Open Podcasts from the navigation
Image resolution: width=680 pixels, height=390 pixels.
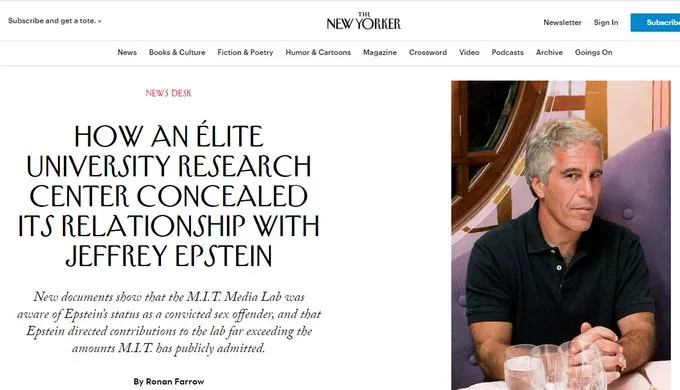507,52
